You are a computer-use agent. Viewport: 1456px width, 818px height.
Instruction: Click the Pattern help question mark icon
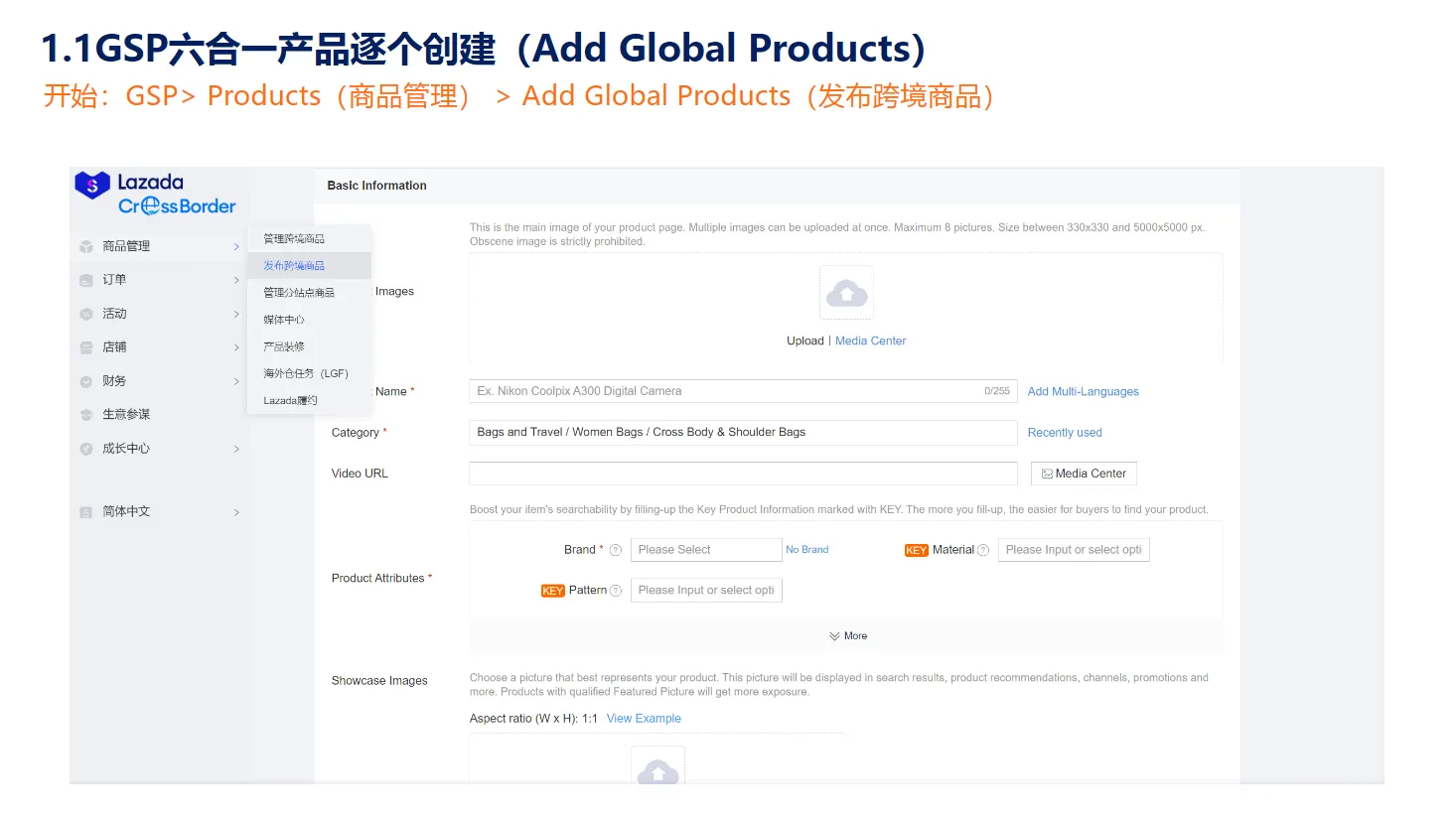click(x=616, y=591)
